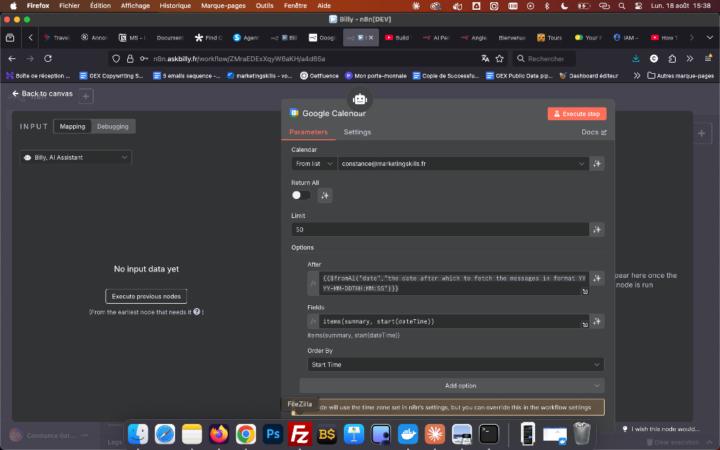Image resolution: width=720 pixels, height=450 pixels.
Task: Expand Firefox toolbar overflow double arrow
Action: point(690,59)
